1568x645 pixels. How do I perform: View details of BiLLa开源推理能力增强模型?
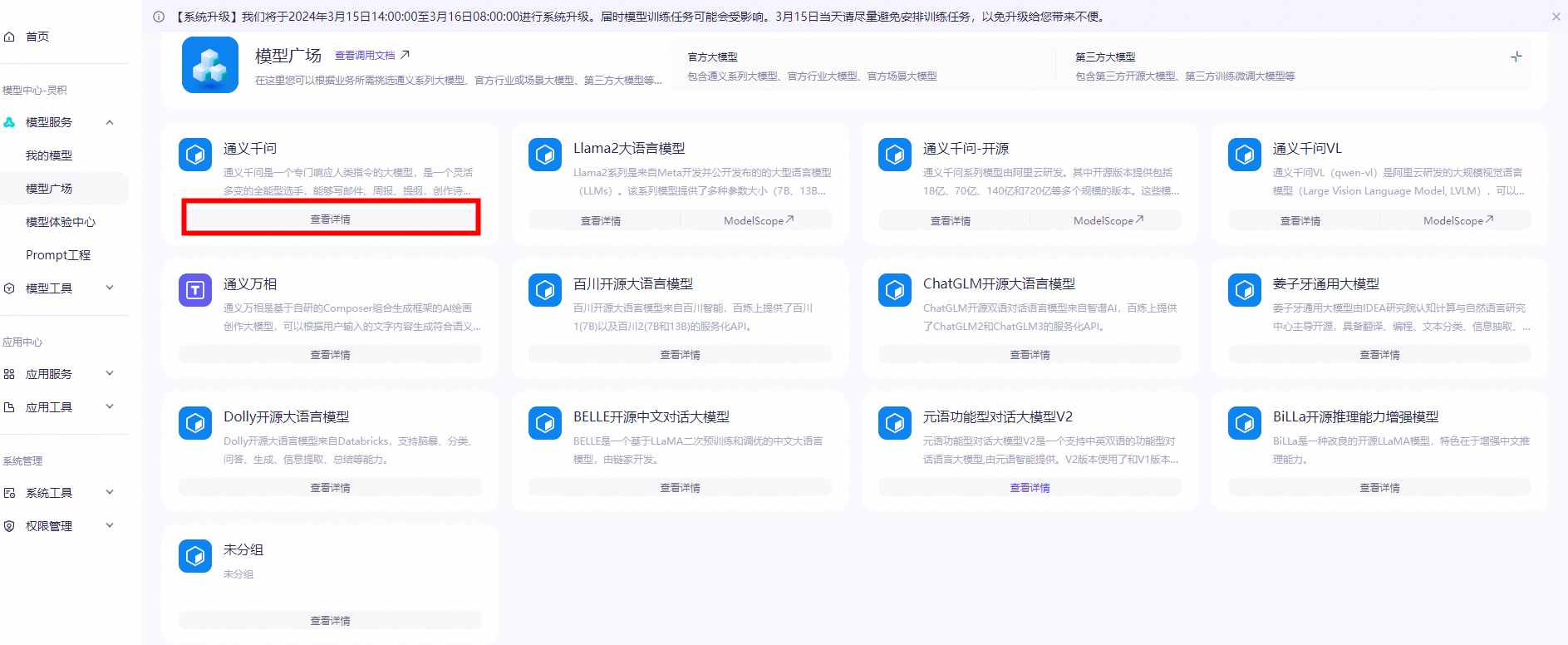coord(1380,488)
